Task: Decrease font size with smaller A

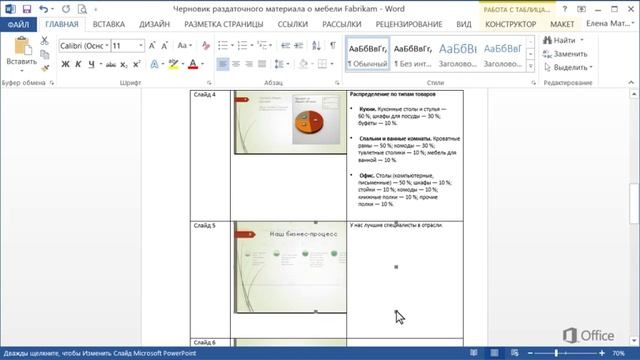Action: pos(164,46)
